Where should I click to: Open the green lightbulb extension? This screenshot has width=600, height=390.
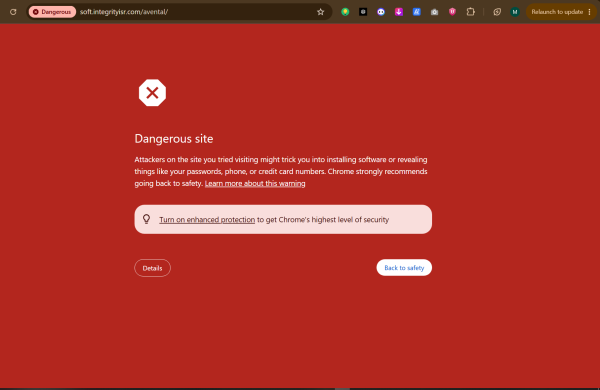coord(345,12)
